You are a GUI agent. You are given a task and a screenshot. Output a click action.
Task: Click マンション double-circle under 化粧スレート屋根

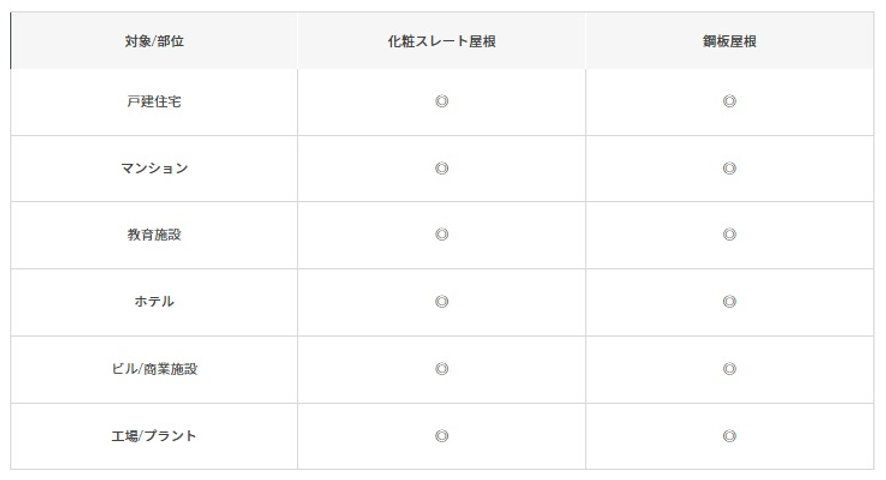(x=442, y=168)
